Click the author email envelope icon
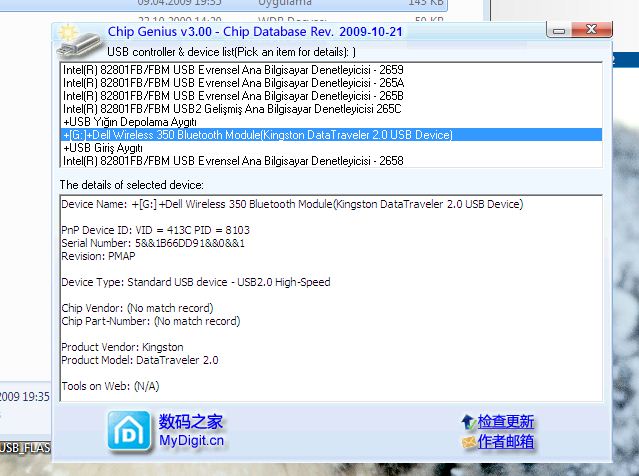The width and height of the screenshot is (639, 476). (469, 442)
